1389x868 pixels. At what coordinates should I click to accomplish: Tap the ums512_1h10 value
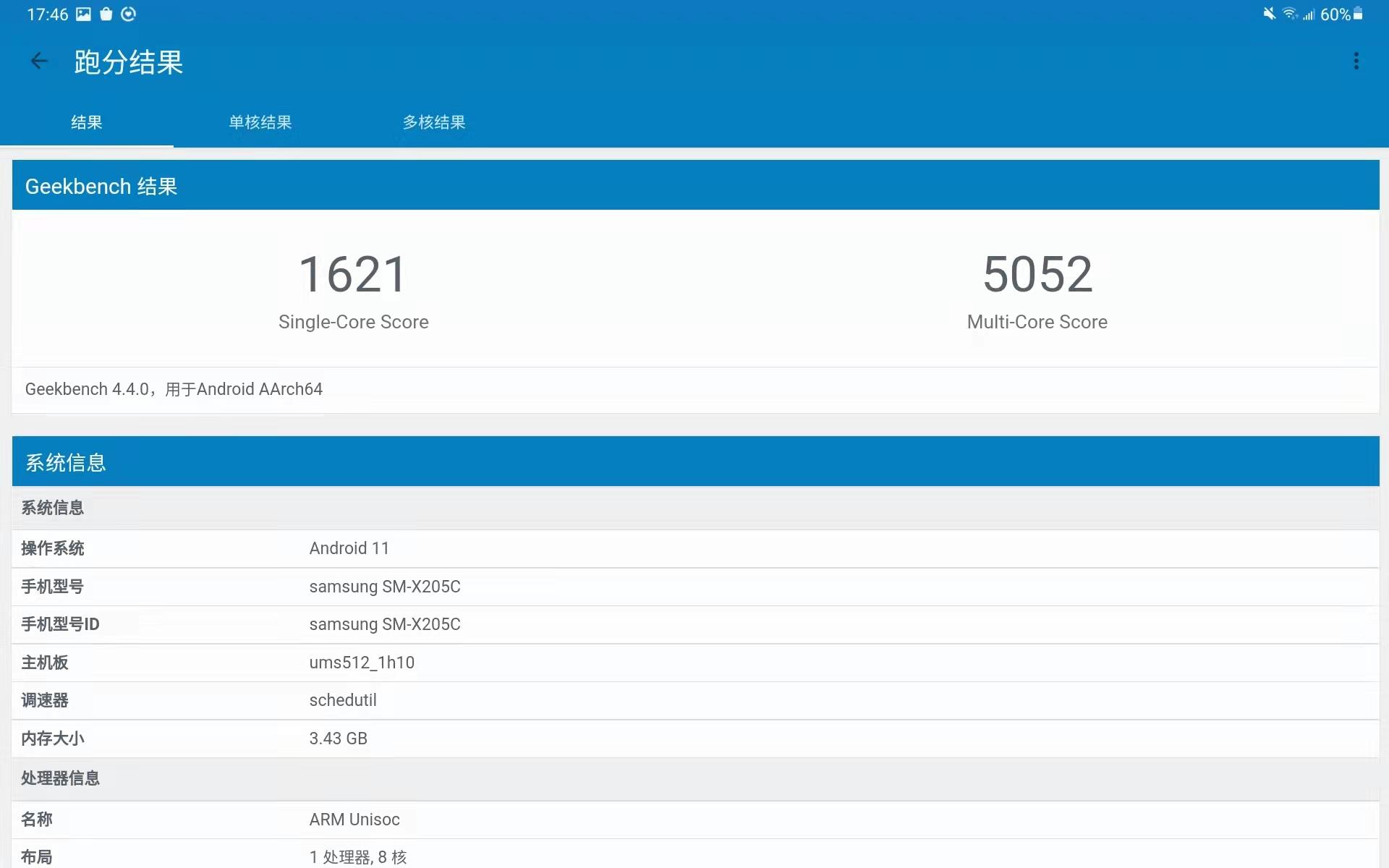coord(362,663)
